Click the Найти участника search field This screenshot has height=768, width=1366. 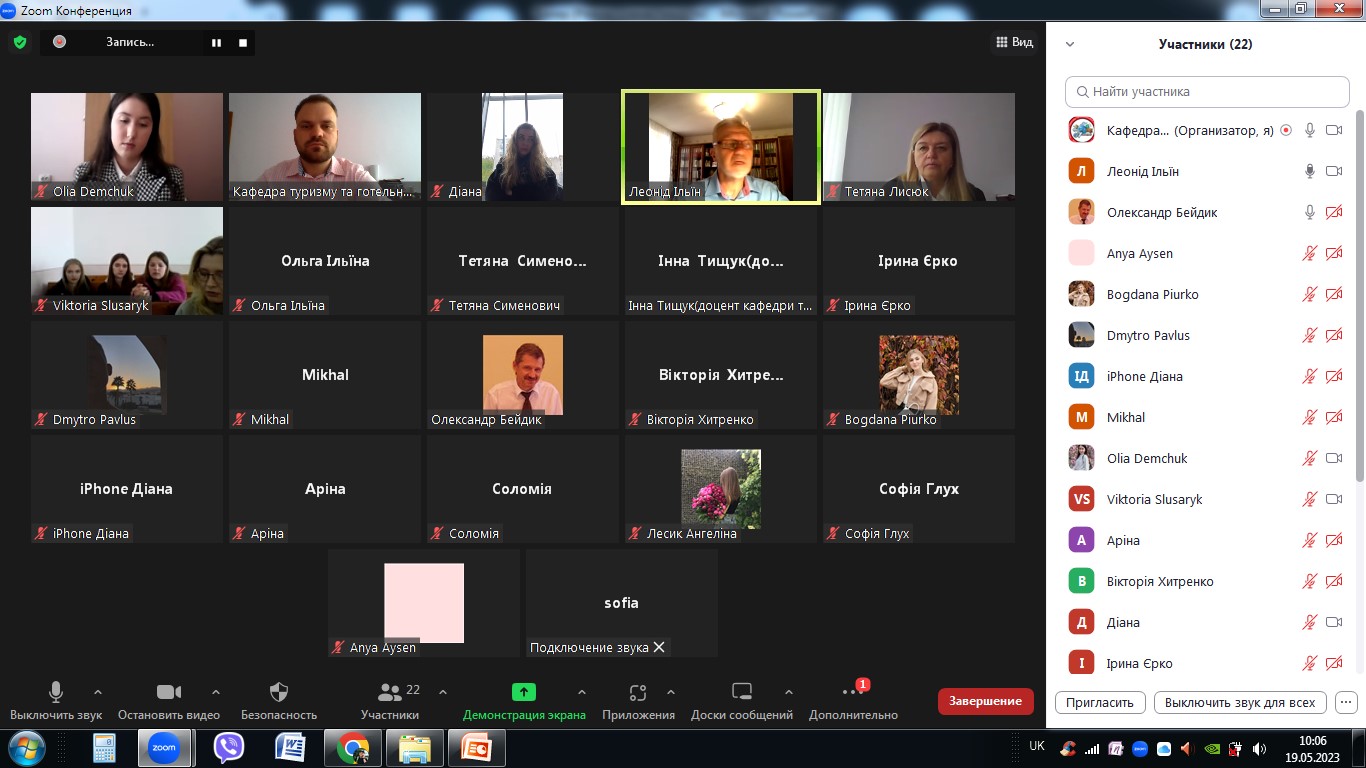(x=1207, y=91)
